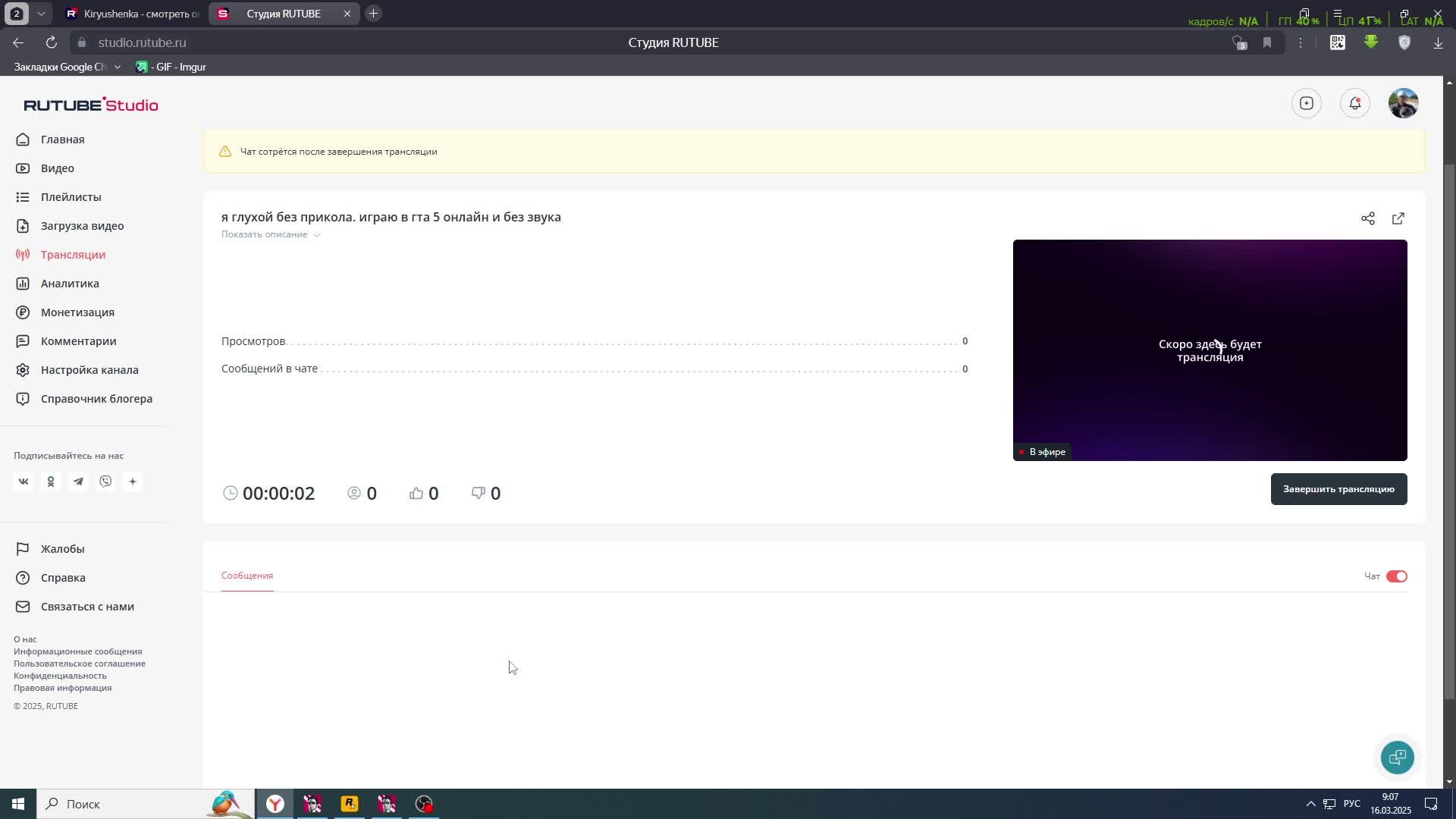The width and height of the screenshot is (1456, 819).
Task: Click the studio.rutube.ru address bar
Action: [142, 42]
